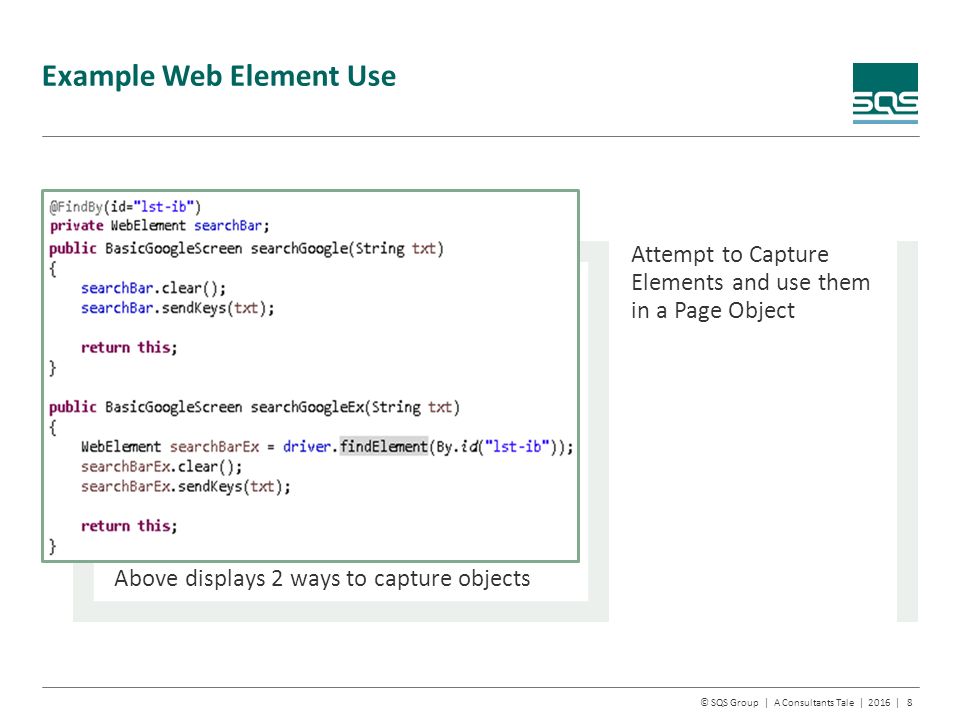
Task: Click the 'searchBarEx.sendKeys(txt);' line
Action: pos(186,487)
